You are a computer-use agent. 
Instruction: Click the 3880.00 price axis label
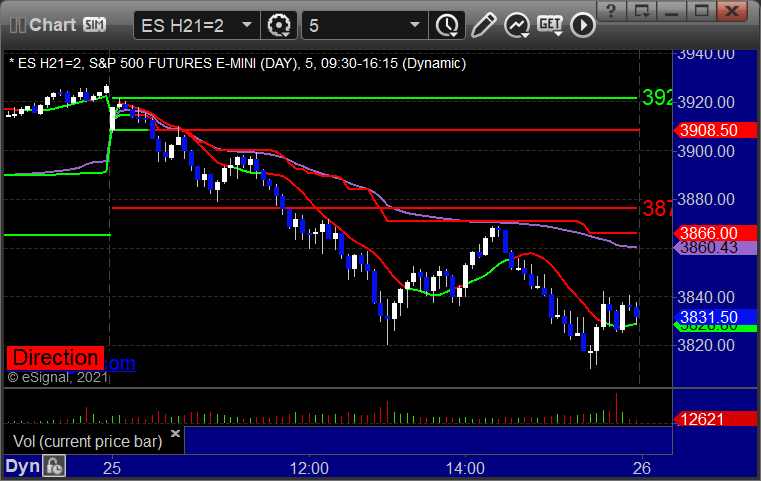[706, 199]
